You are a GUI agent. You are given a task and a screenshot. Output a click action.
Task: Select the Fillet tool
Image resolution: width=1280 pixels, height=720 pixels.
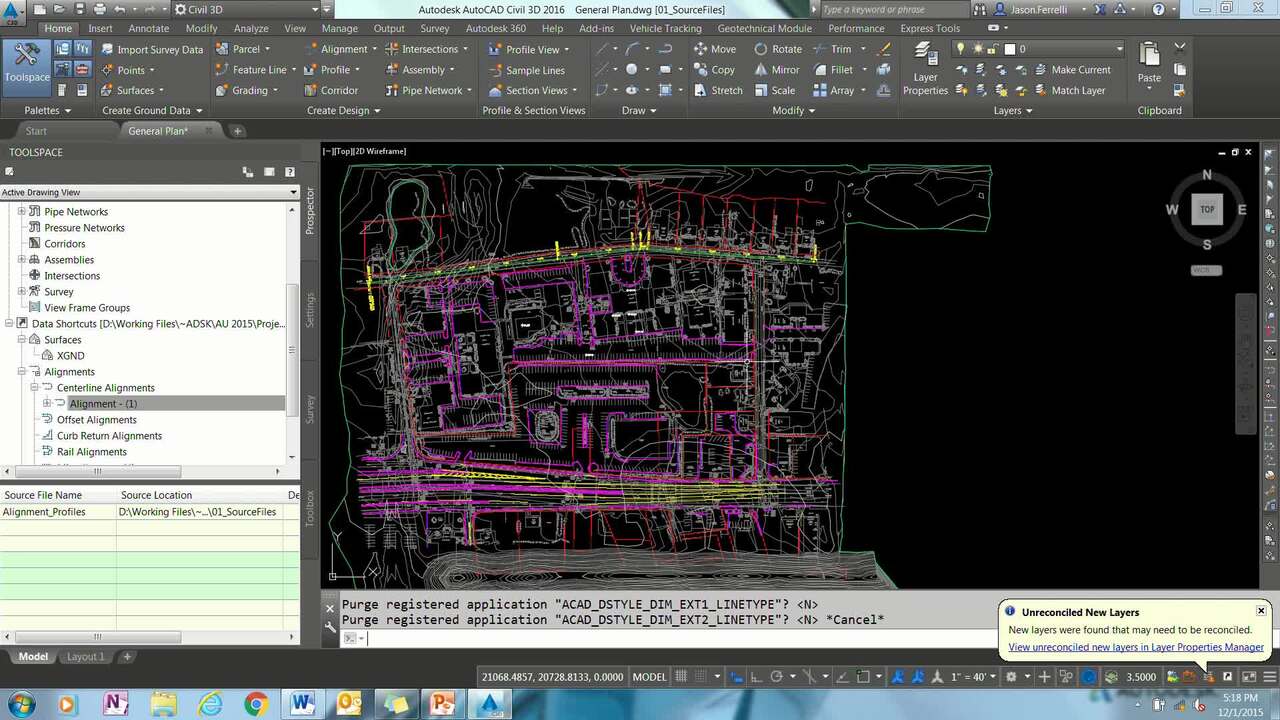point(833,70)
